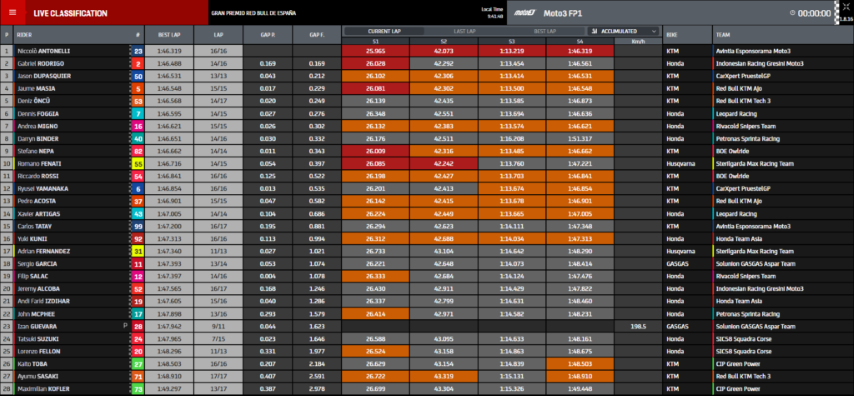Click rider number badge 23 for Antonelli
Viewport: 854px width, 396px height.
[138, 51]
